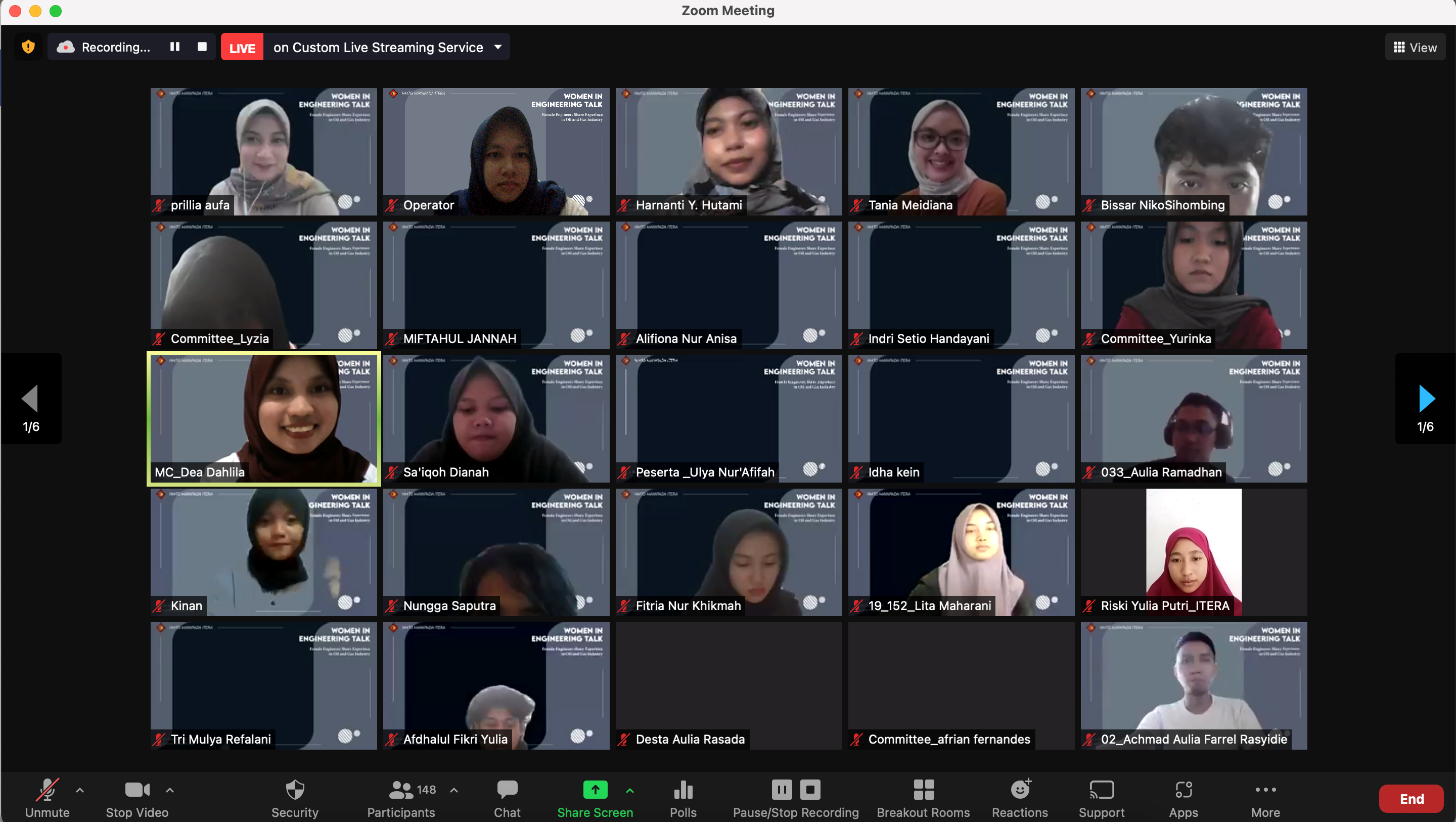Click the red End meeting button

coord(1412,798)
